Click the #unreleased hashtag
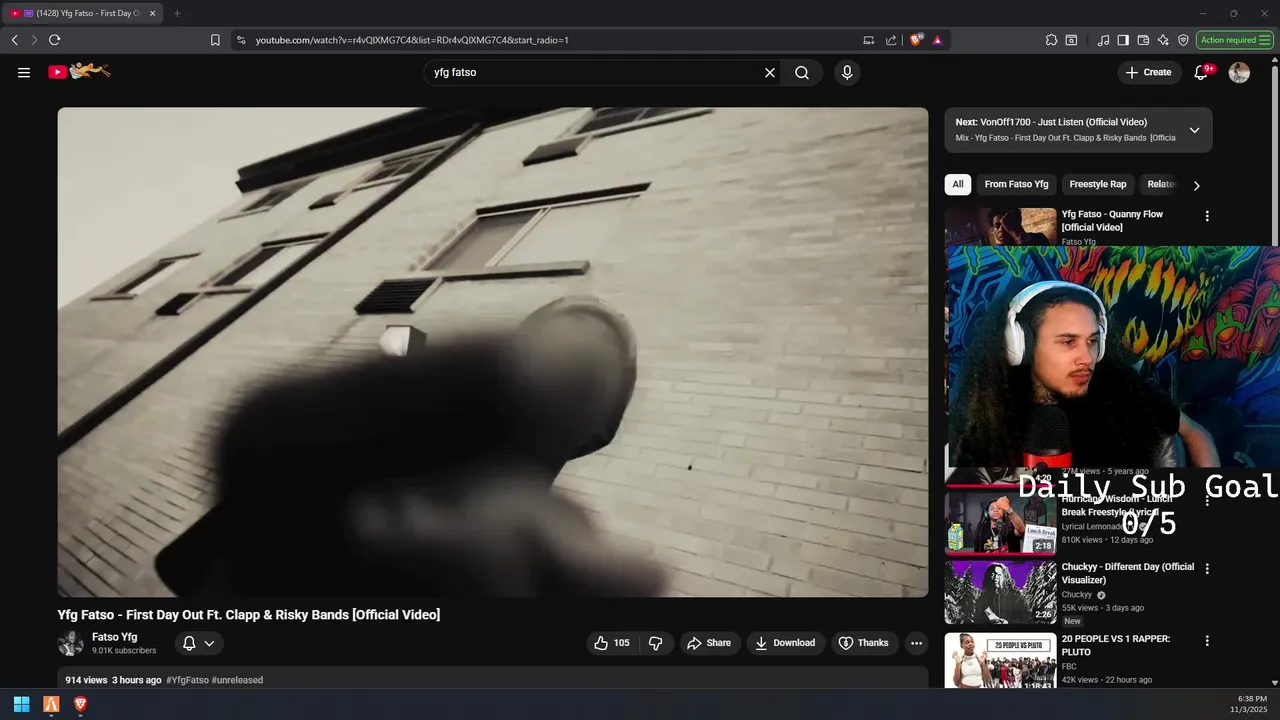1280x720 pixels. [x=237, y=680]
